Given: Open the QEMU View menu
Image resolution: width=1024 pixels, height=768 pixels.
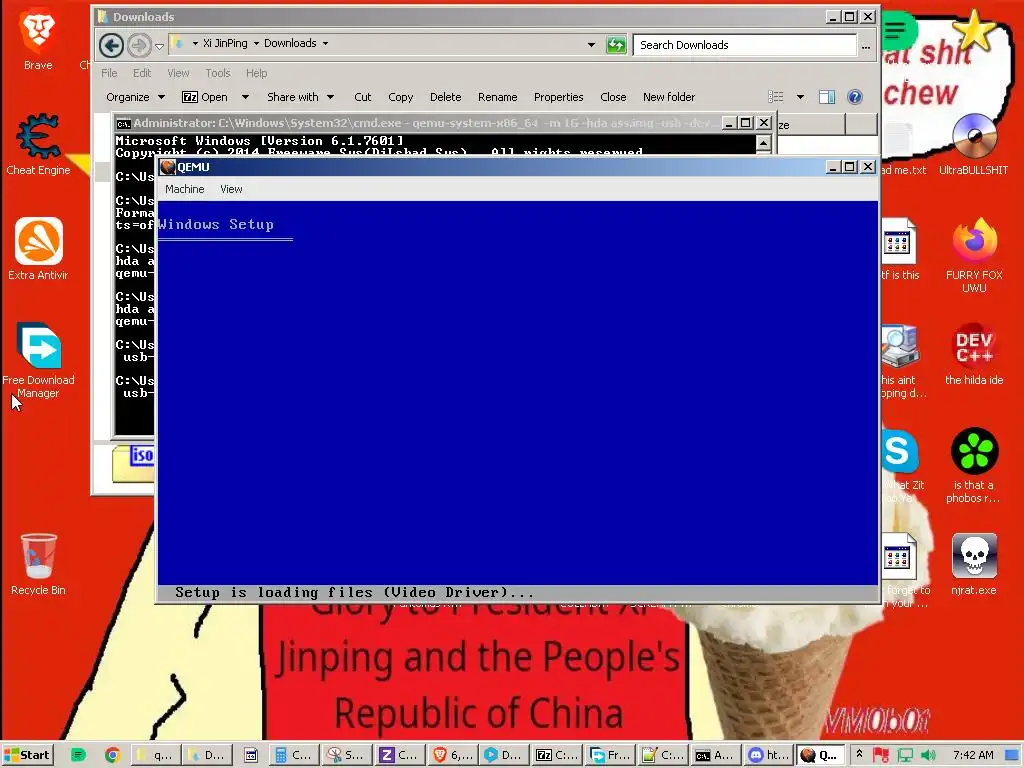Looking at the screenshot, I should tap(231, 189).
